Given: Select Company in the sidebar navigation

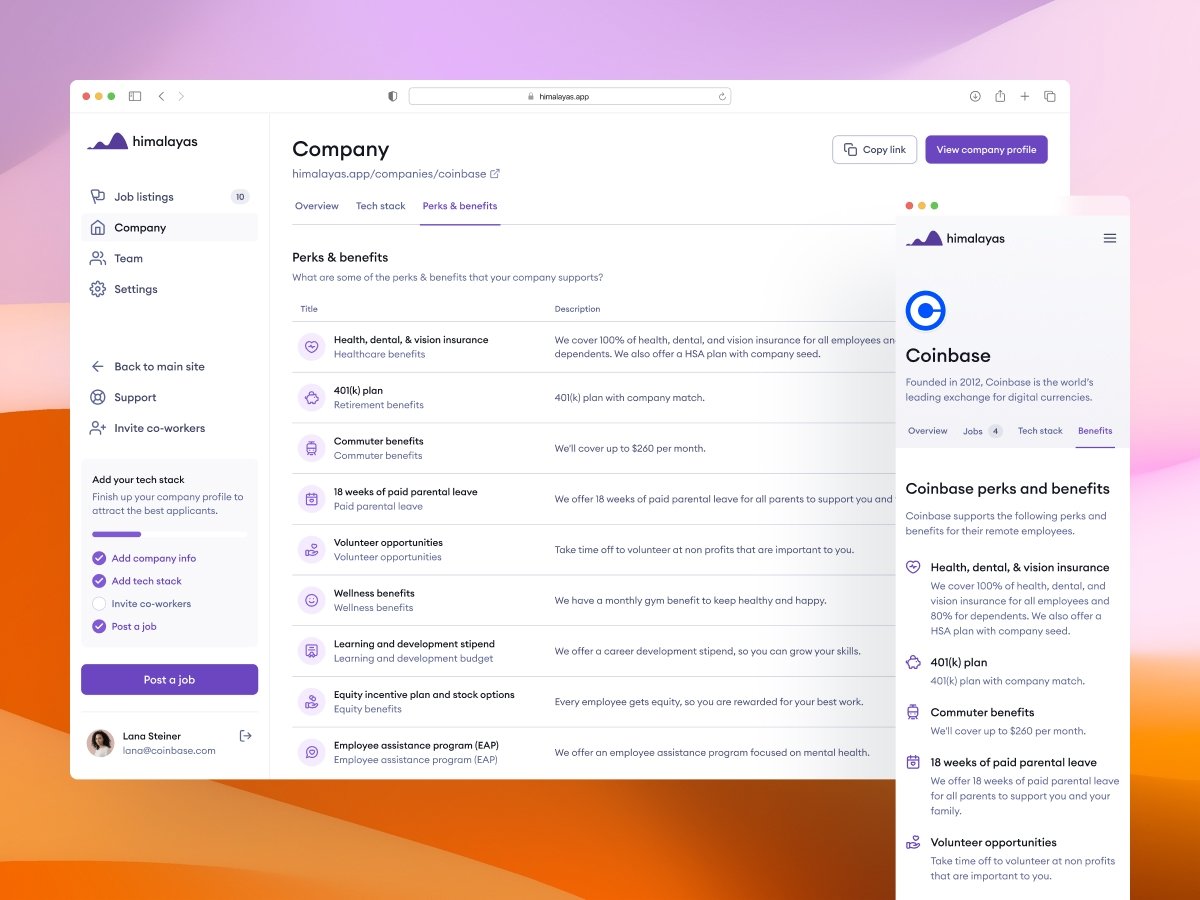Looking at the screenshot, I should [169, 228].
